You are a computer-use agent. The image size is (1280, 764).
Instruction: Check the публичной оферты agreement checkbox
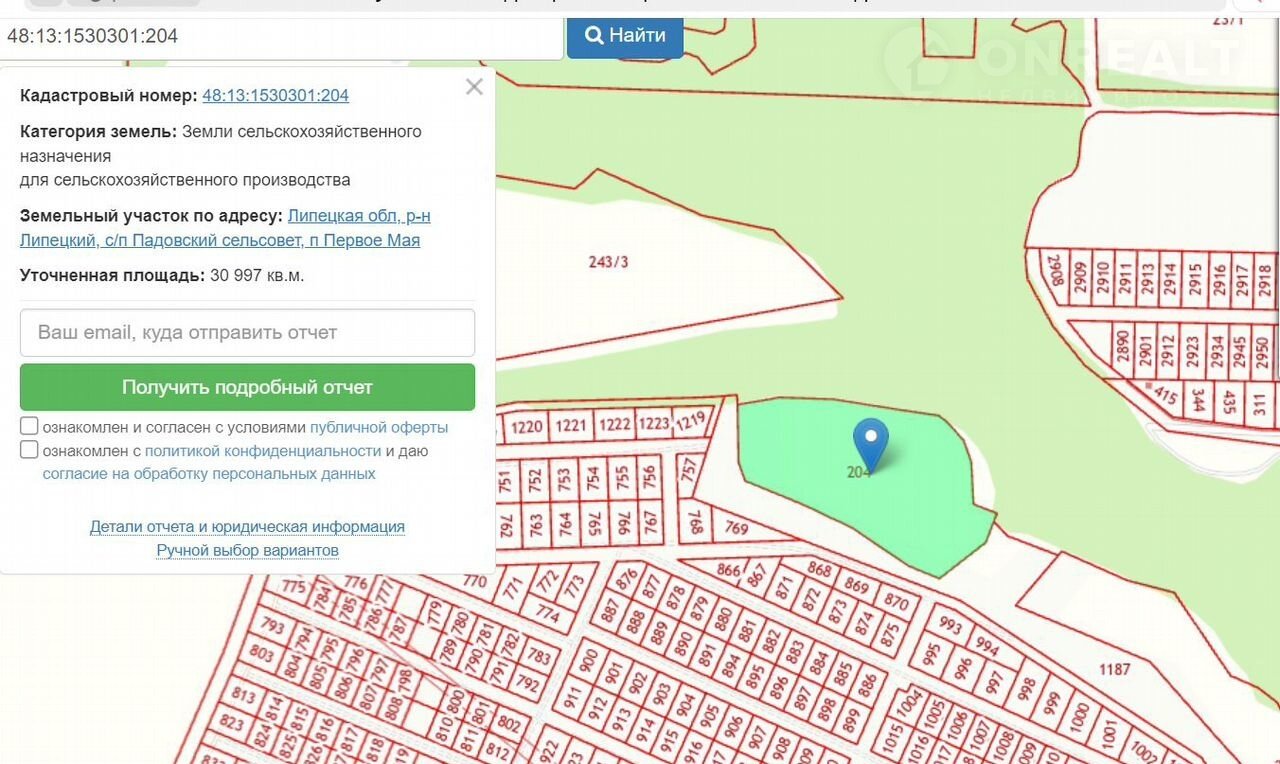point(29,427)
